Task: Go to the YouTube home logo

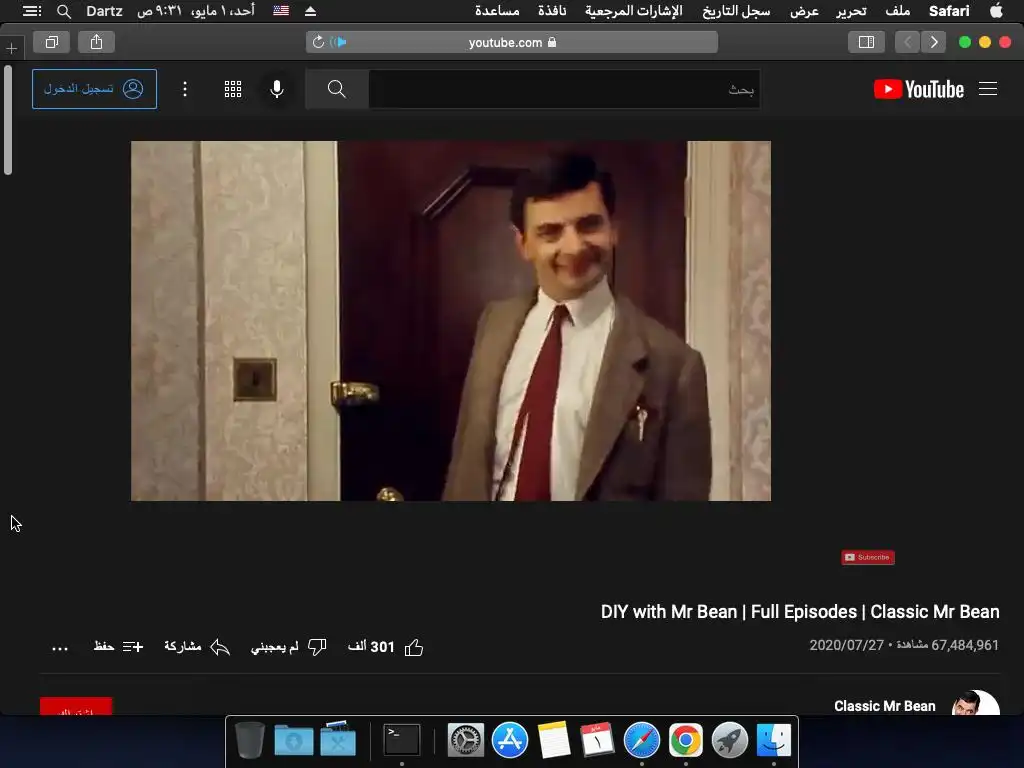Action: pyautogui.click(x=919, y=89)
